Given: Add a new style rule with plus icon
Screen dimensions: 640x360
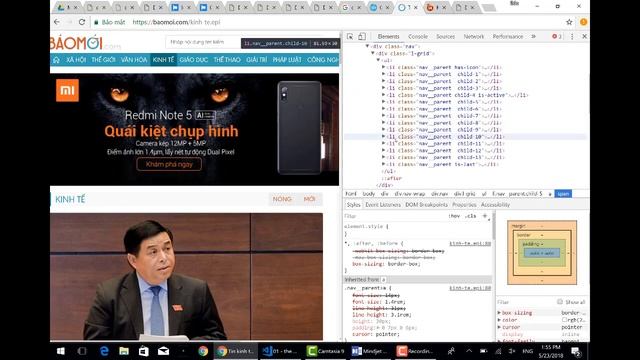Looking at the screenshot, I should 485,216.
